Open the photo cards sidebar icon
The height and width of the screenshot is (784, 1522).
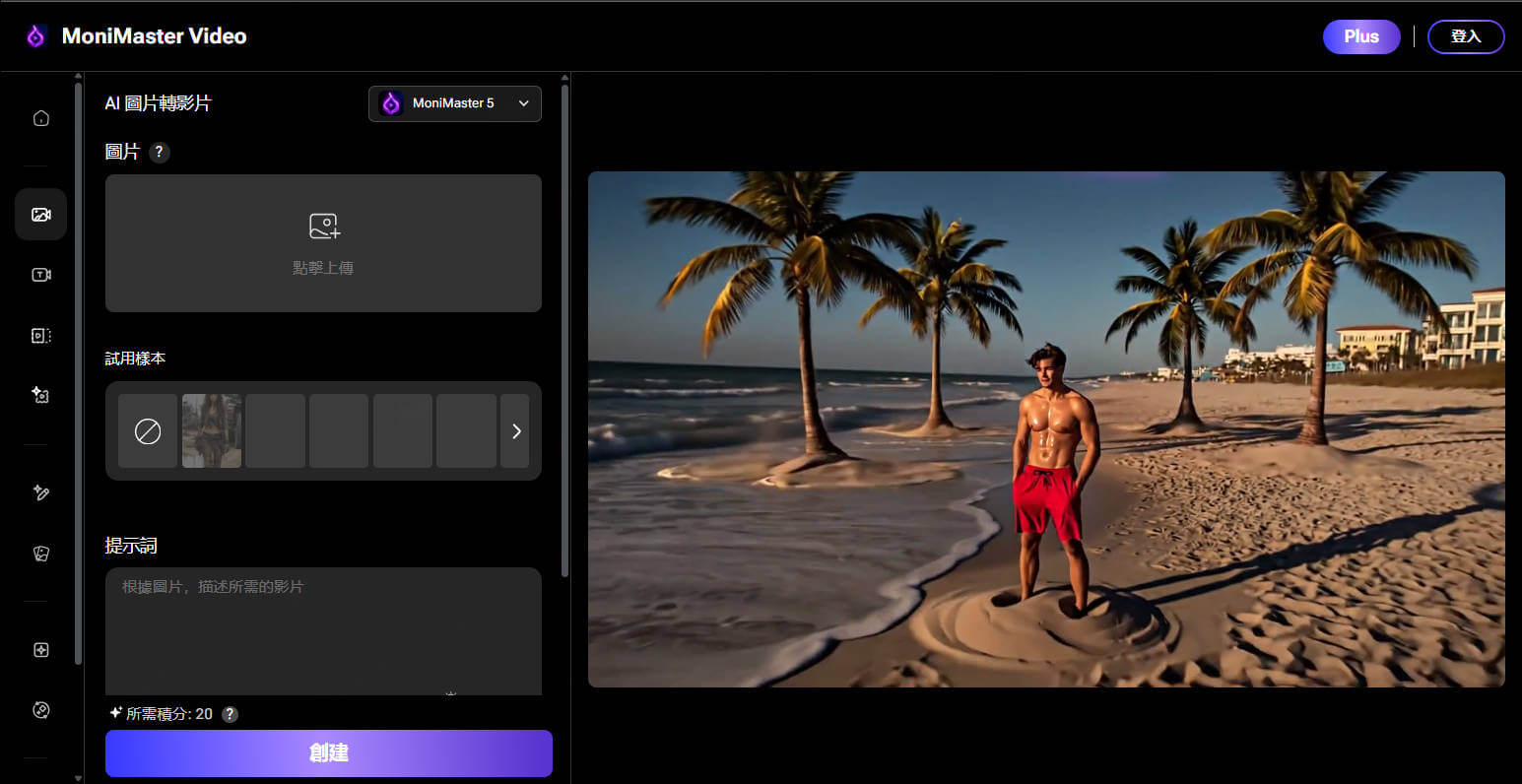pos(41,554)
